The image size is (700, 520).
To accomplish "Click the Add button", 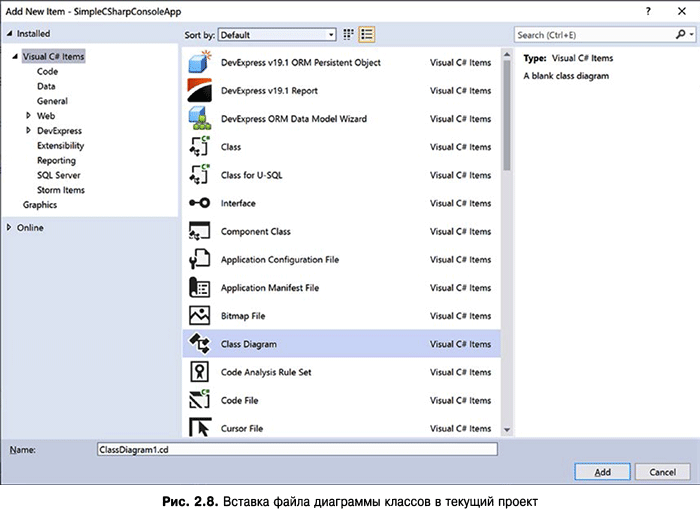I will pyautogui.click(x=602, y=472).
